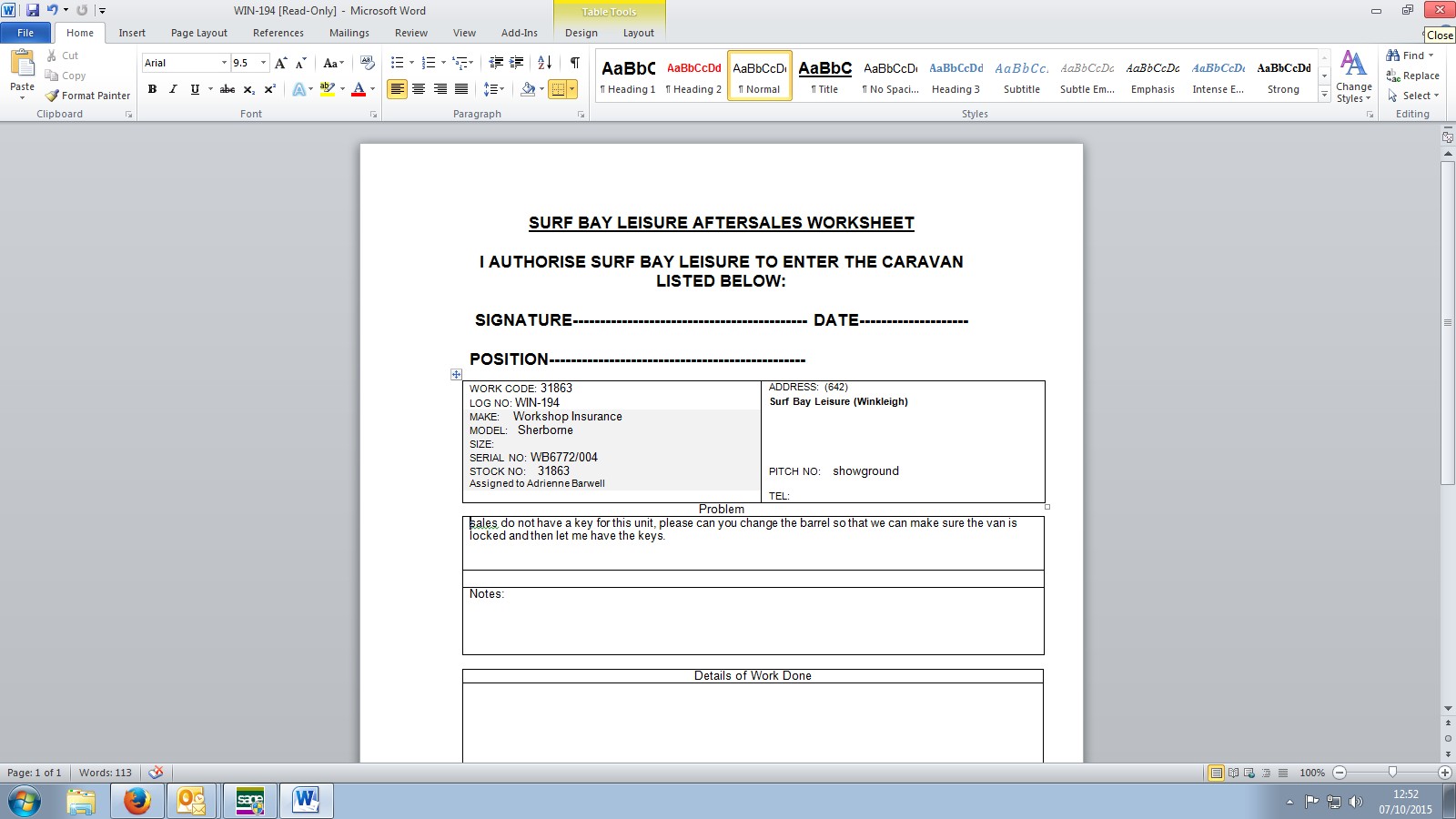This screenshot has width=1456, height=819.
Task: Grow font size with the large A icon
Action: (x=281, y=63)
